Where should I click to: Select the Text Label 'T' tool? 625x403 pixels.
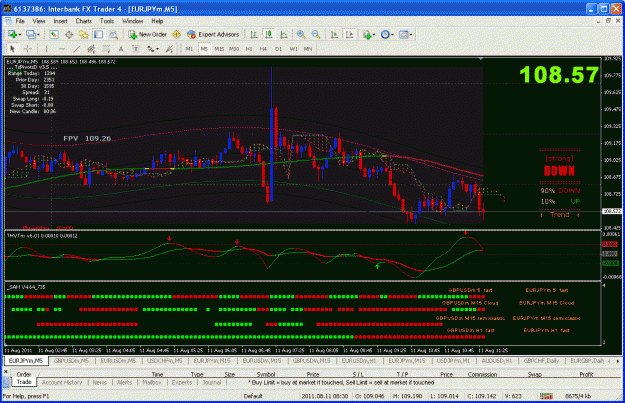[x=136, y=49]
